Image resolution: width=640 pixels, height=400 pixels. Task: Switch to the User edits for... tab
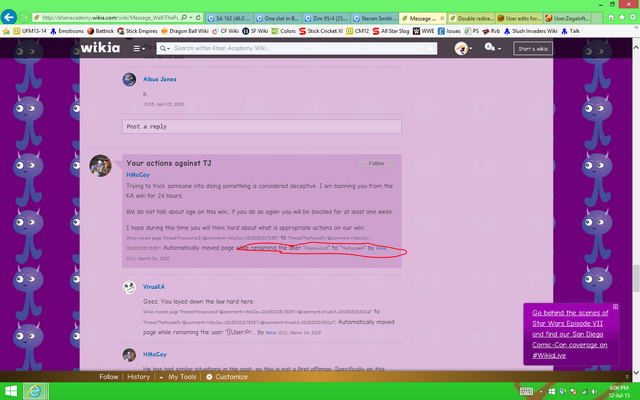(x=520, y=18)
